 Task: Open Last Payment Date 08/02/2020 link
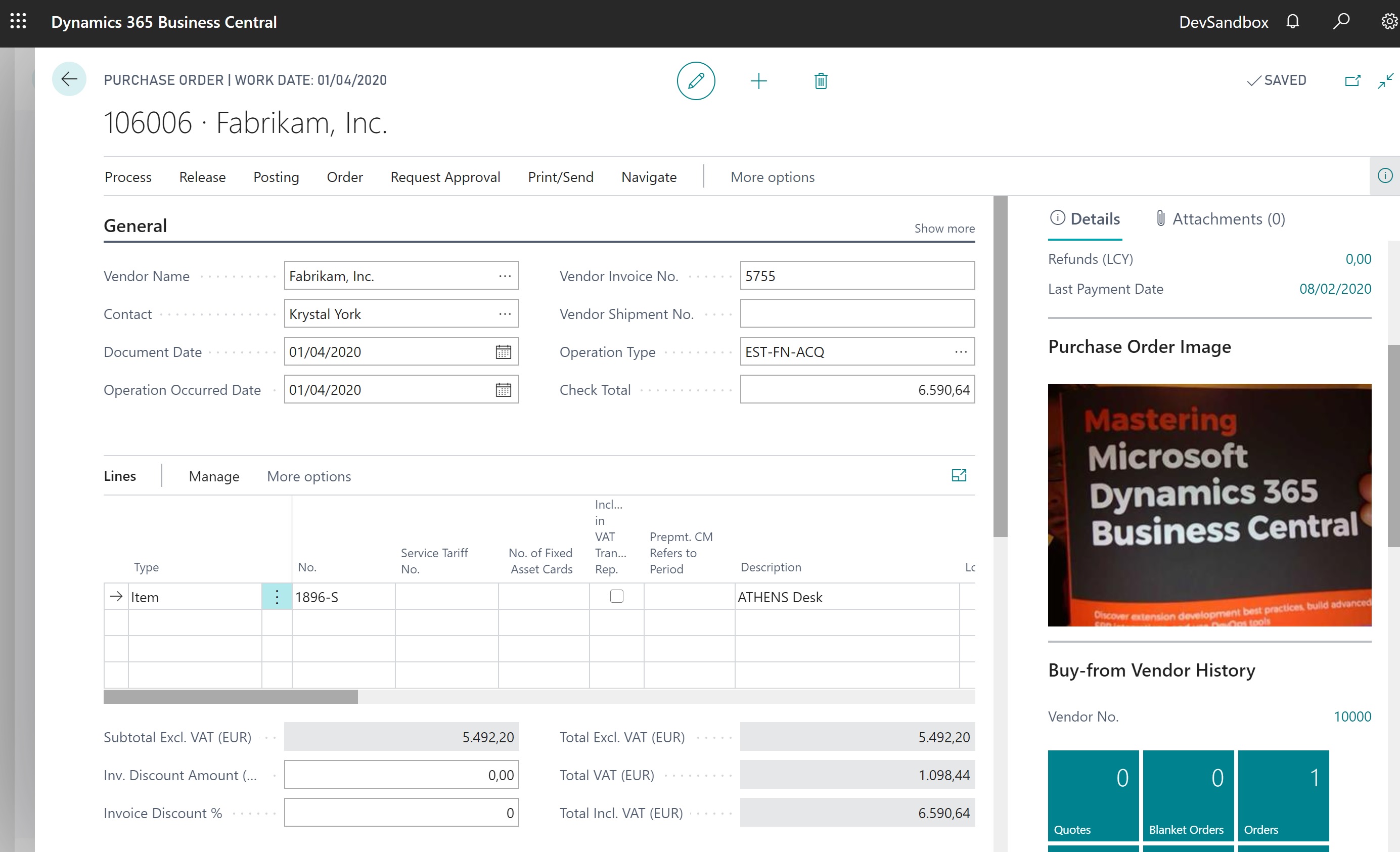[x=1335, y=289]
